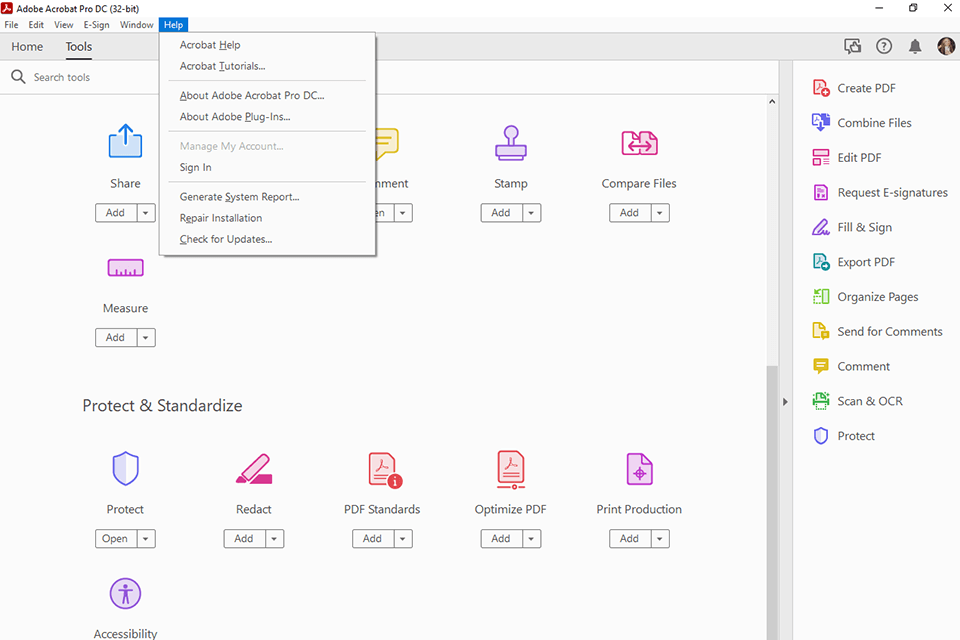960x640 pixels.
Task: Click the Send for Comments icon
Action: click(x=821, y=331)
